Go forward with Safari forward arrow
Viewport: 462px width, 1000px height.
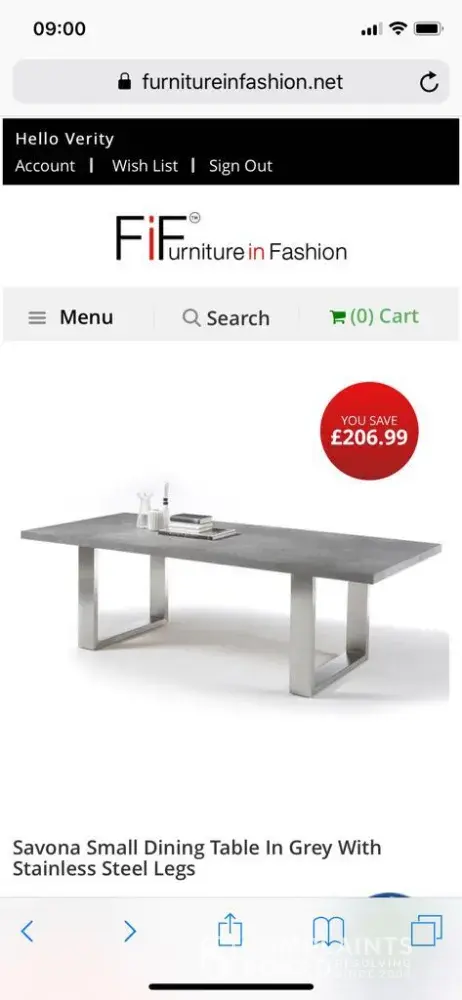point(130,931)
